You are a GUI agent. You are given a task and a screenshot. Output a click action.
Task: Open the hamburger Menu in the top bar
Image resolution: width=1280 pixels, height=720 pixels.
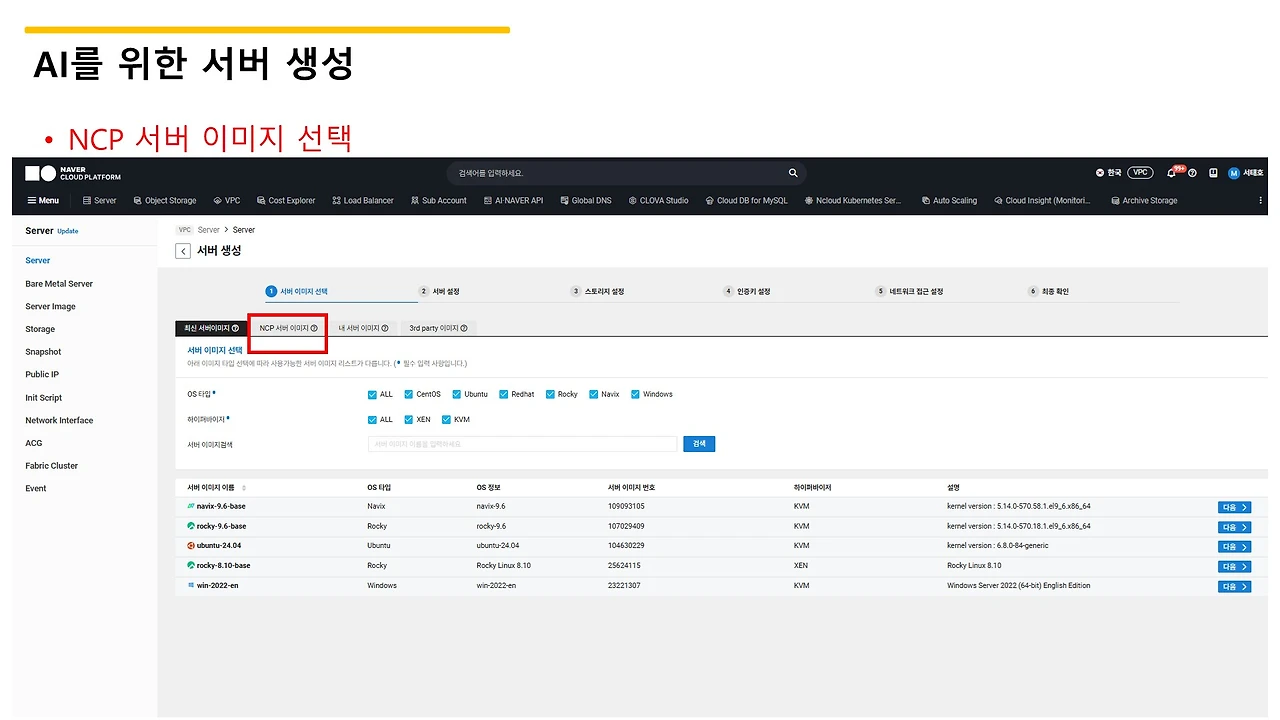click(42, 200)
